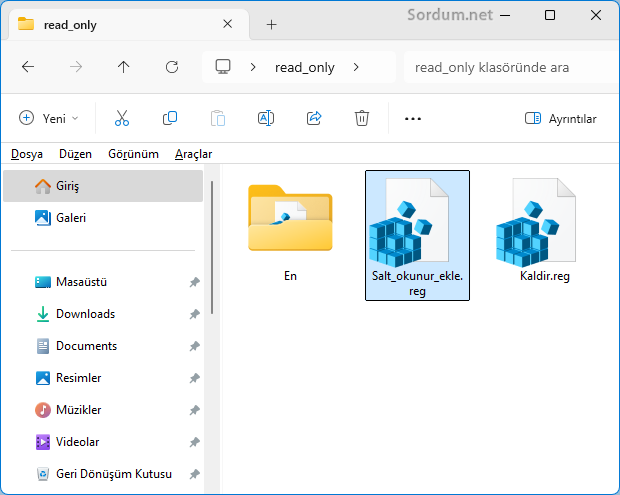Select the En folder
Image resolution: width=620 pixels, height=495 pixels.
click(x=290, y=232)
